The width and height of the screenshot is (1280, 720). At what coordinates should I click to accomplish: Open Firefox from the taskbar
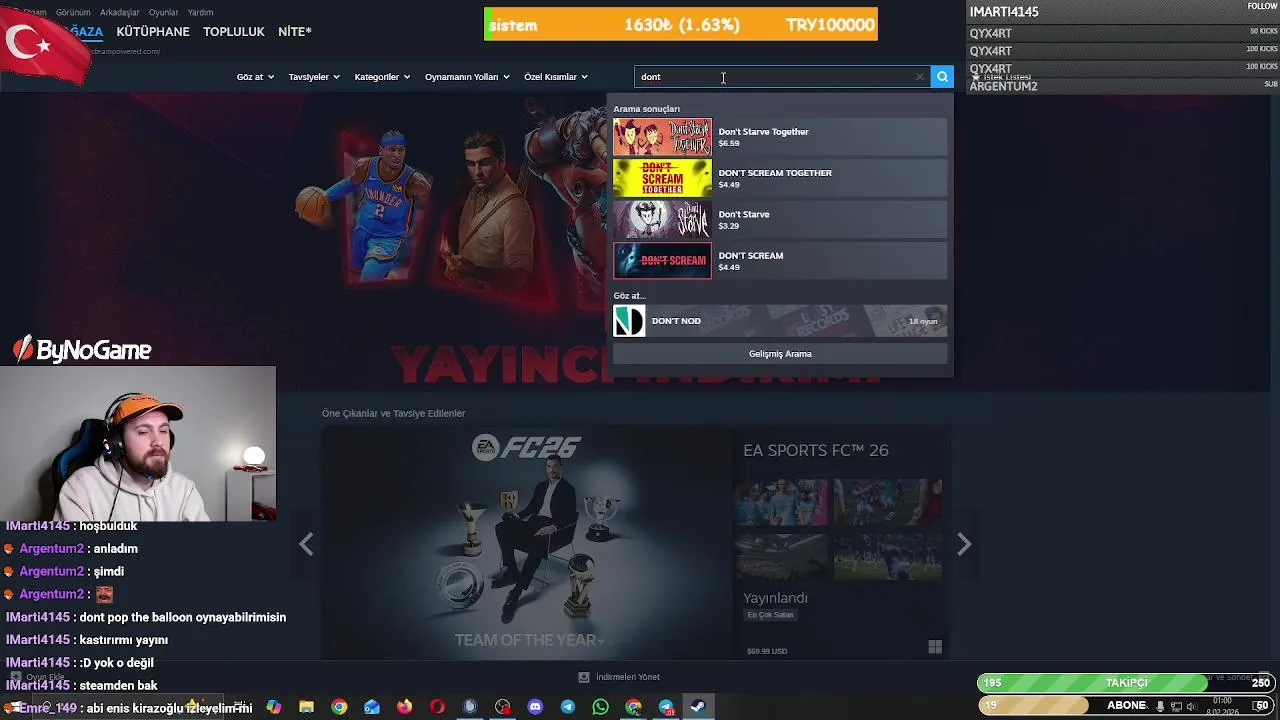404,707
